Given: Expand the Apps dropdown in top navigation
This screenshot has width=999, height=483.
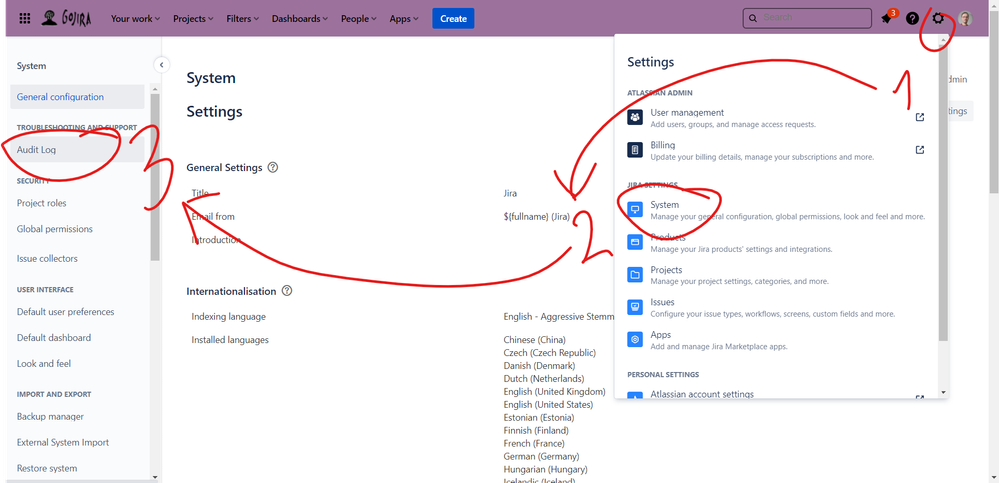Looking at the screenshot, I should point(404,18).
